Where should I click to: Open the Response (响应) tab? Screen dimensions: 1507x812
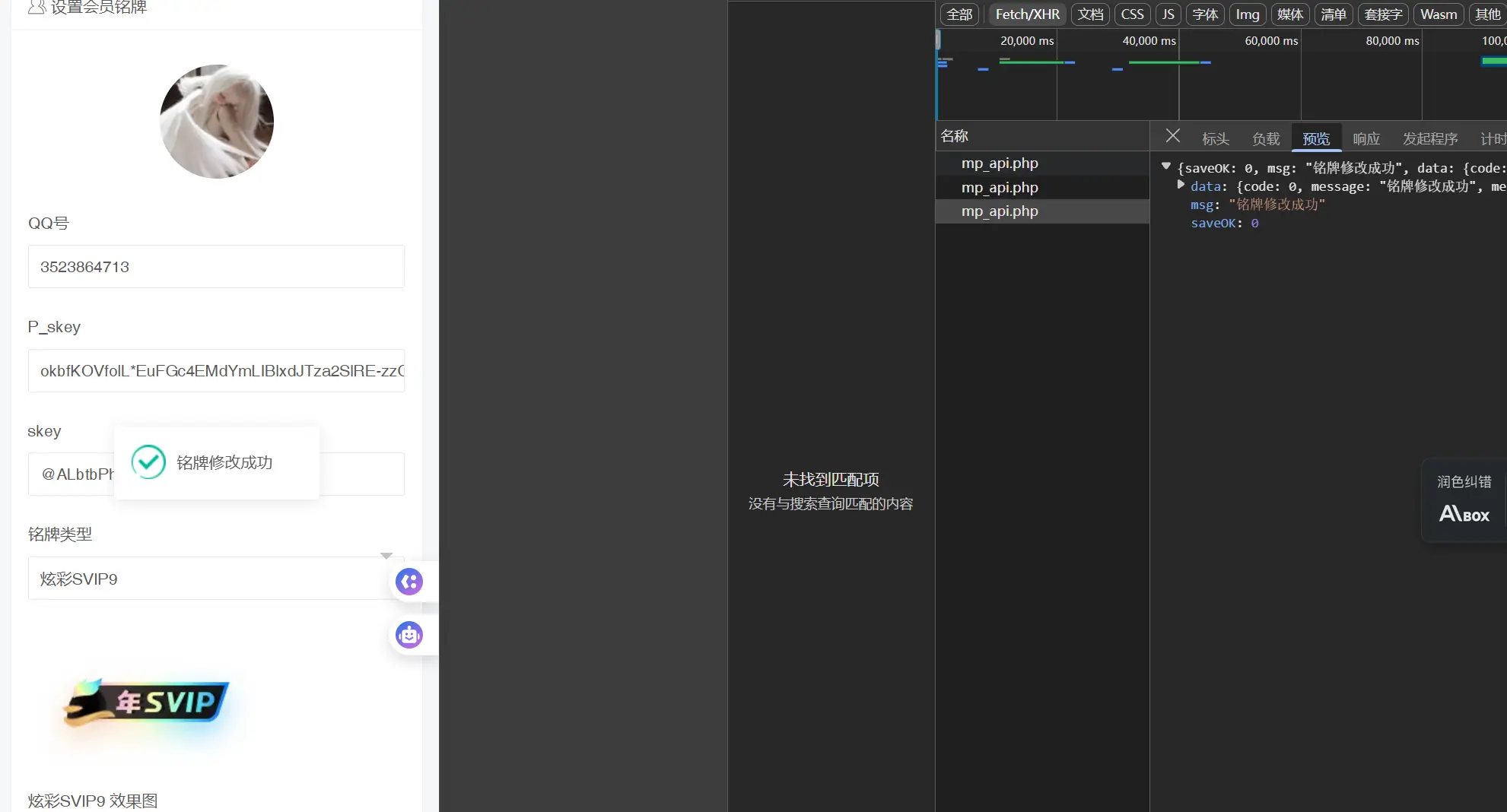1366,138
